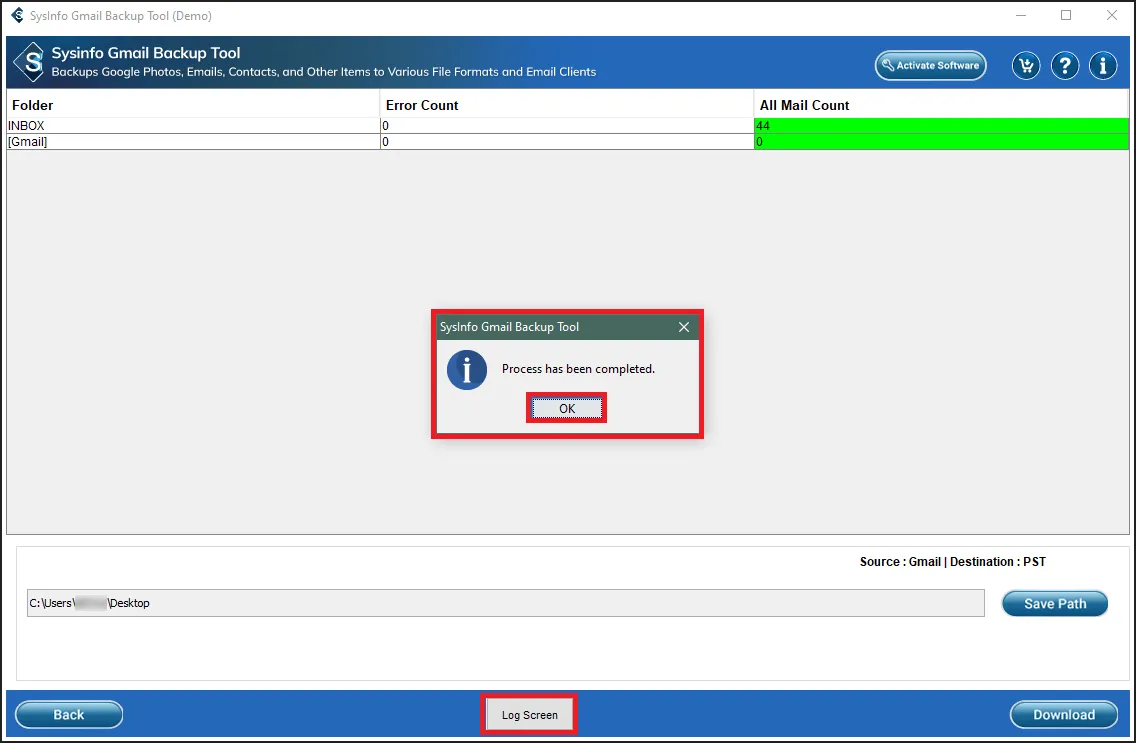Close the Process completed dialog

coord(683,327)
